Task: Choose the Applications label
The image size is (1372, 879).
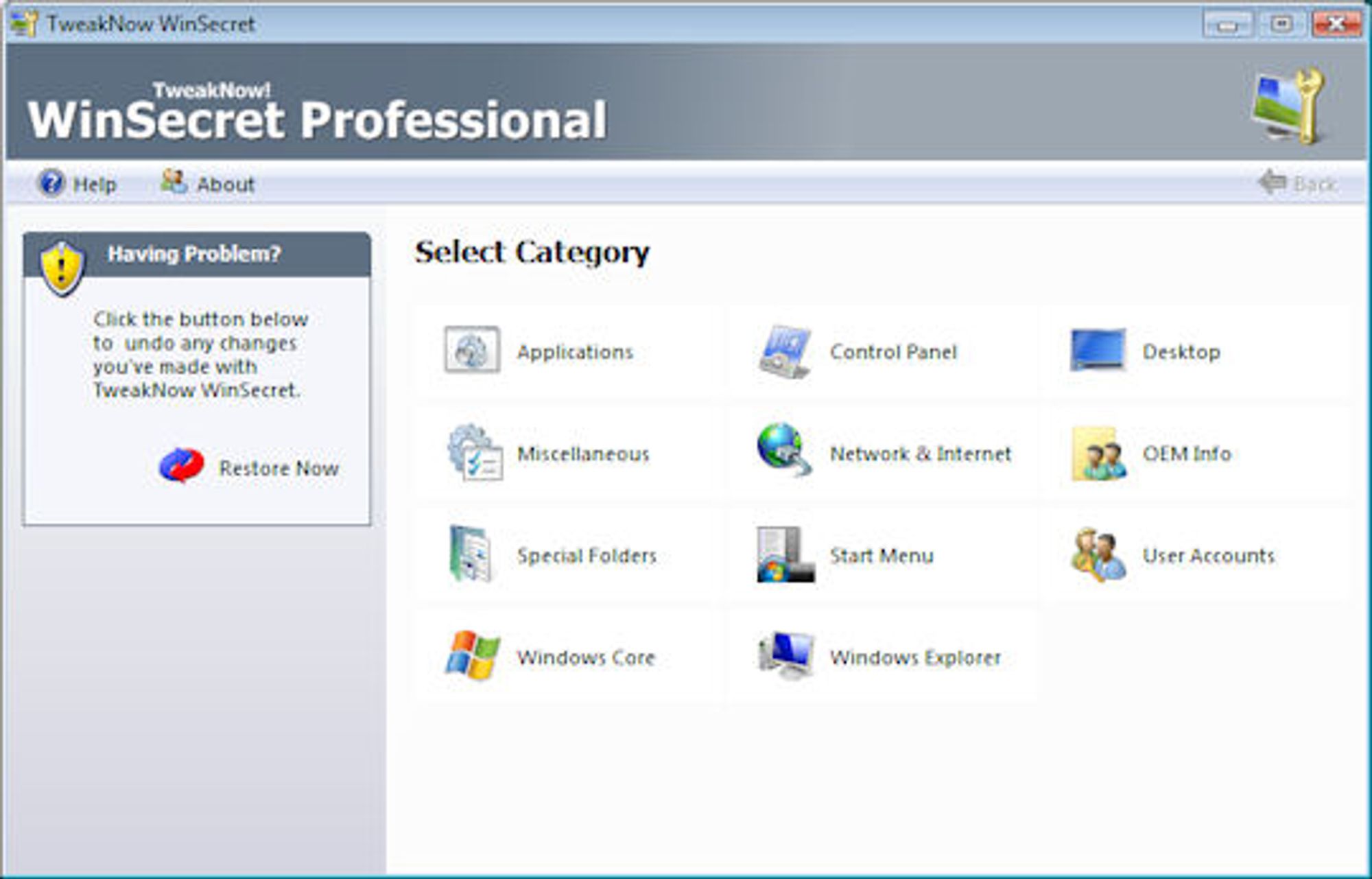Action: pyautogui.click(x=575, y=352)
